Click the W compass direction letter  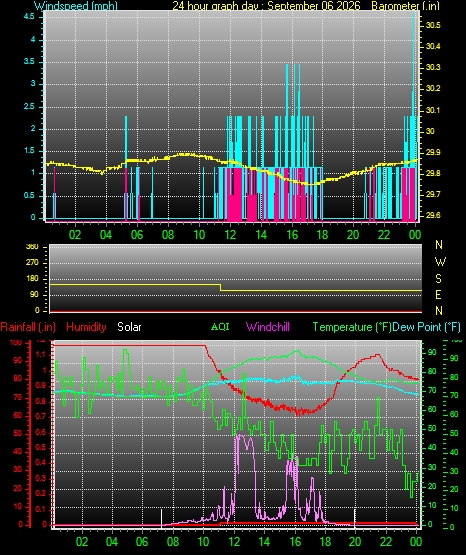click(x=440, y=262)
